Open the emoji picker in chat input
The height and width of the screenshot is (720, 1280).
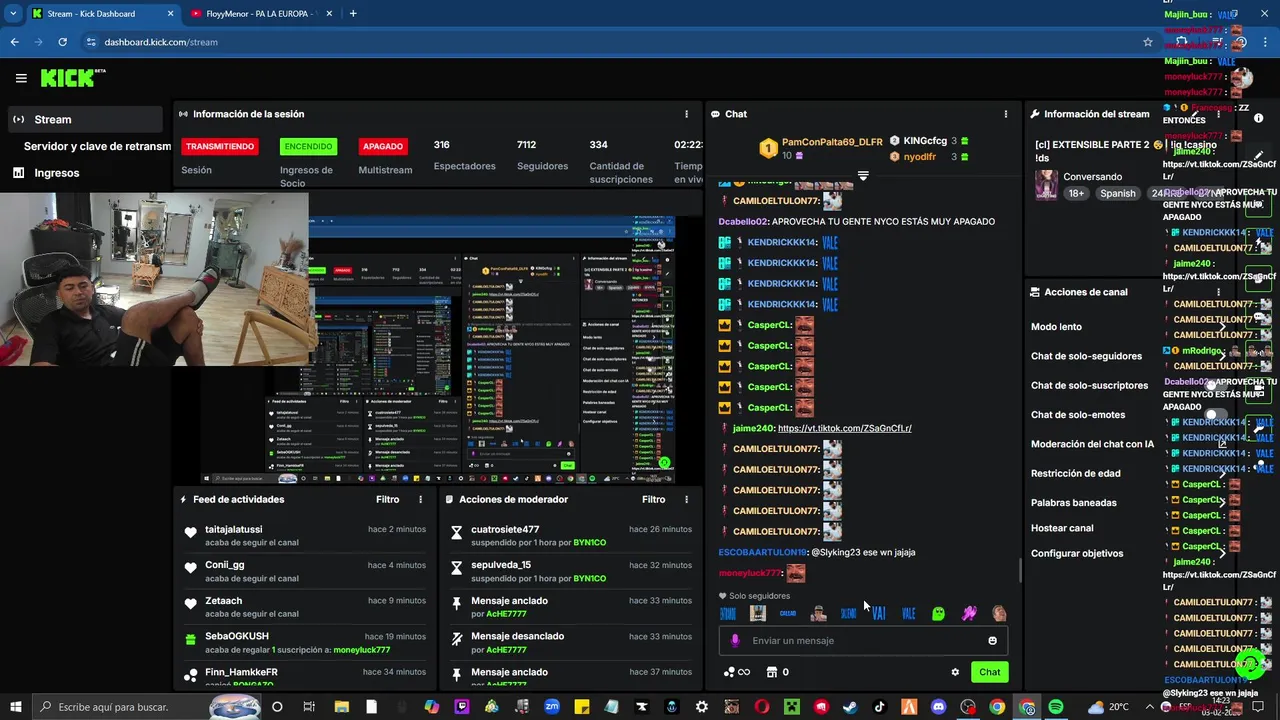click(x=992, y=641)
